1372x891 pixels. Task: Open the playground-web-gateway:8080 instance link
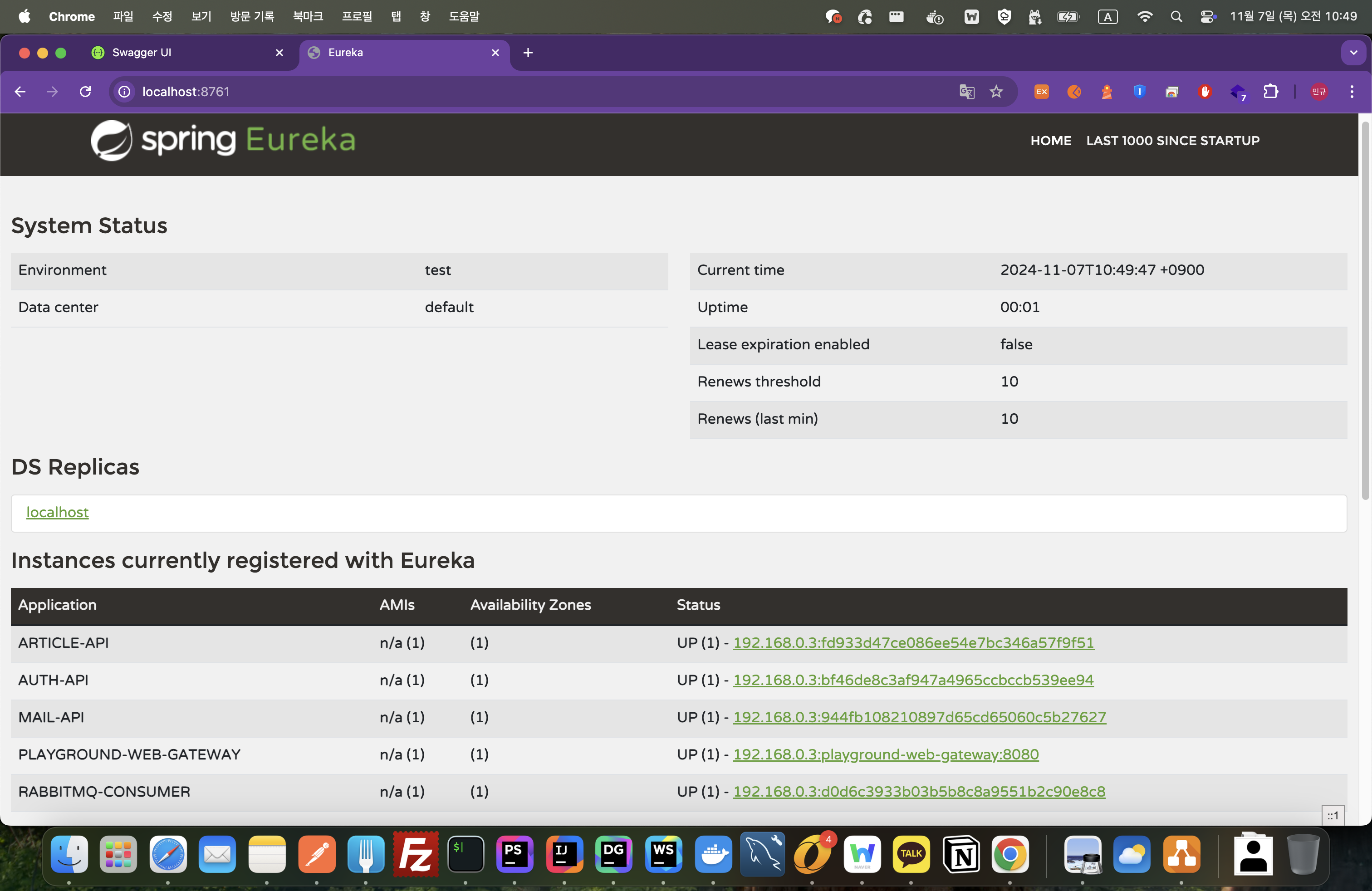point(886,754)
